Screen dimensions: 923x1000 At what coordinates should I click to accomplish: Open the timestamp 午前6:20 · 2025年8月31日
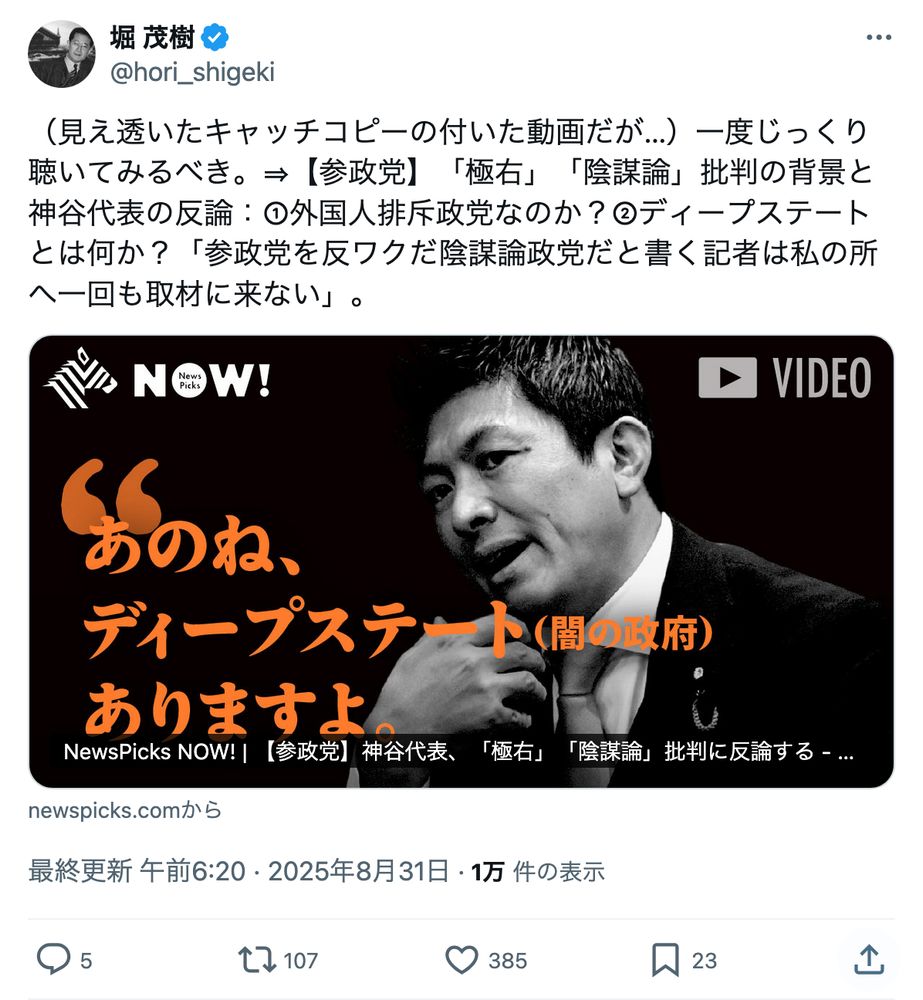[x=294, y=871]
